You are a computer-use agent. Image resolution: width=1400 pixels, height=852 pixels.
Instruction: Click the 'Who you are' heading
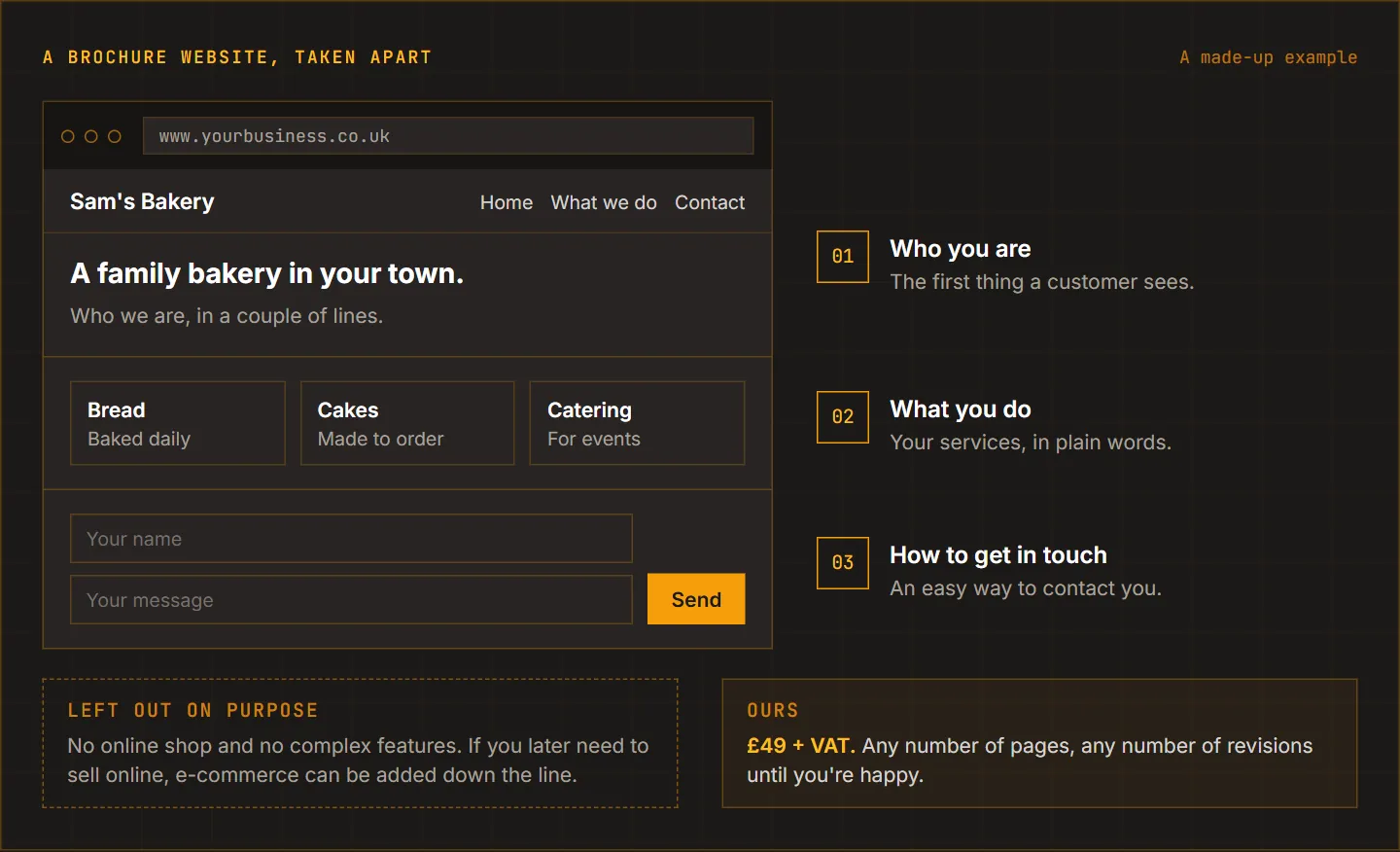961,249
